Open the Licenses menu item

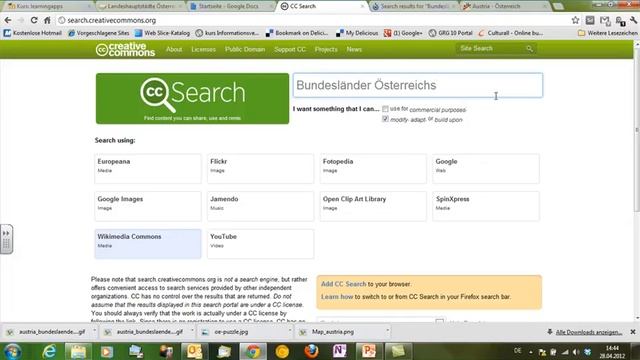coord(203,49)
